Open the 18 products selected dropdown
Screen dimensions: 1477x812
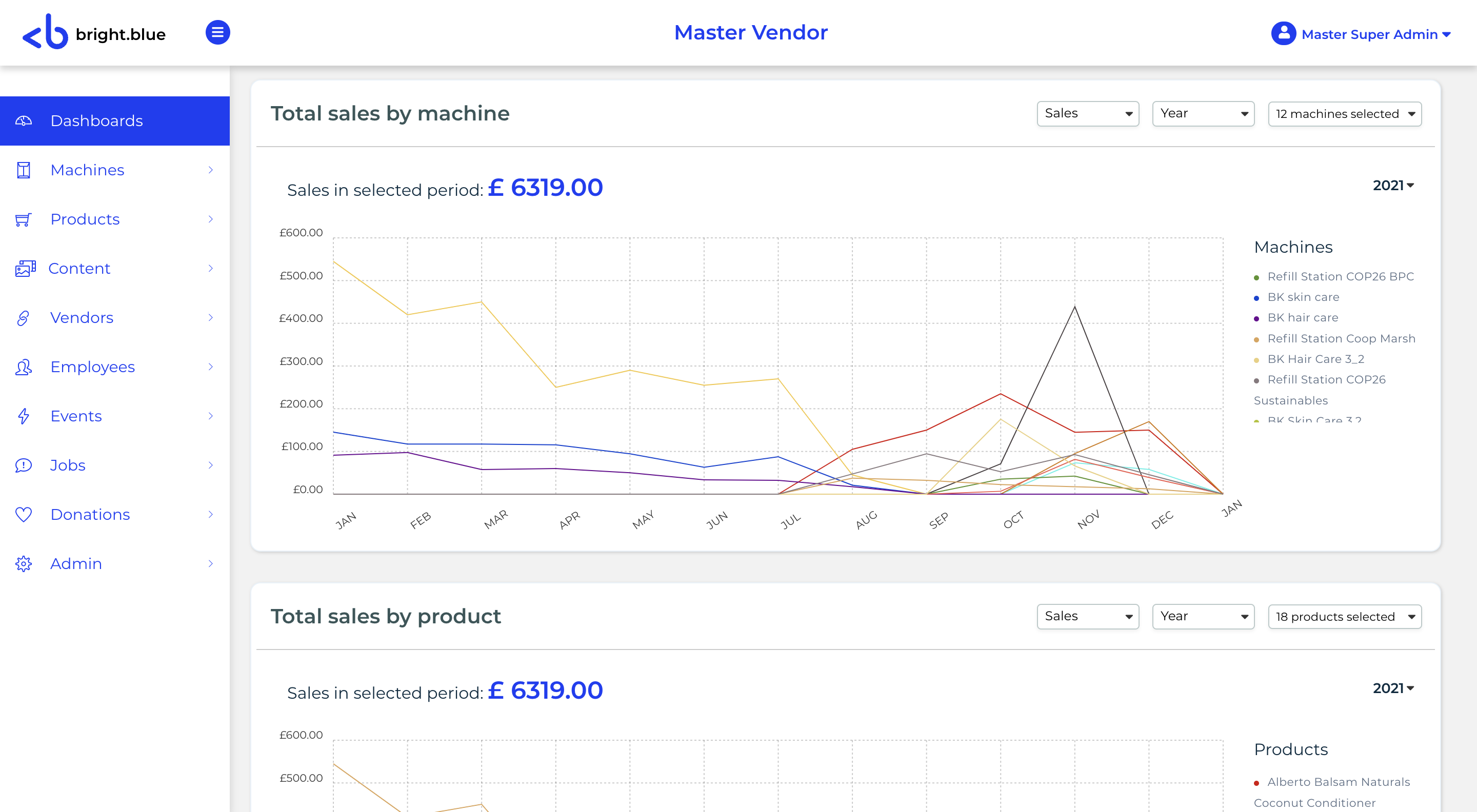(1345, 617)
